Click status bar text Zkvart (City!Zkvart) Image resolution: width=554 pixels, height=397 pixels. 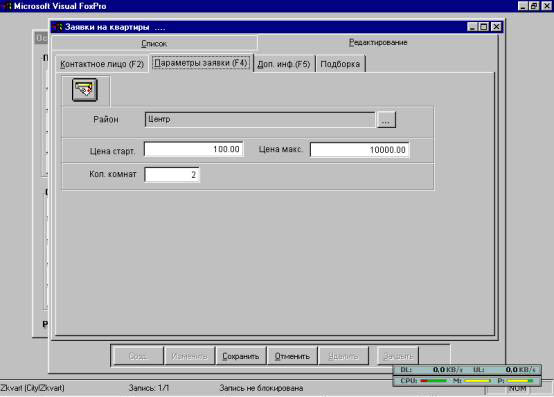coord(33,388)
